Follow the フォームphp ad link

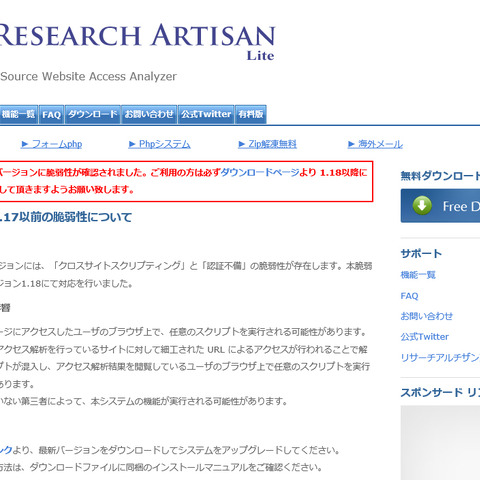pos(52,144)
